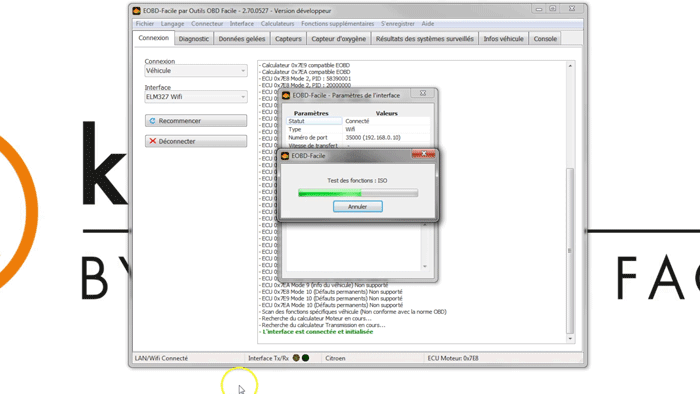
Task: Click the EOBD-Facile progress dialog icon
Action: 285,156
